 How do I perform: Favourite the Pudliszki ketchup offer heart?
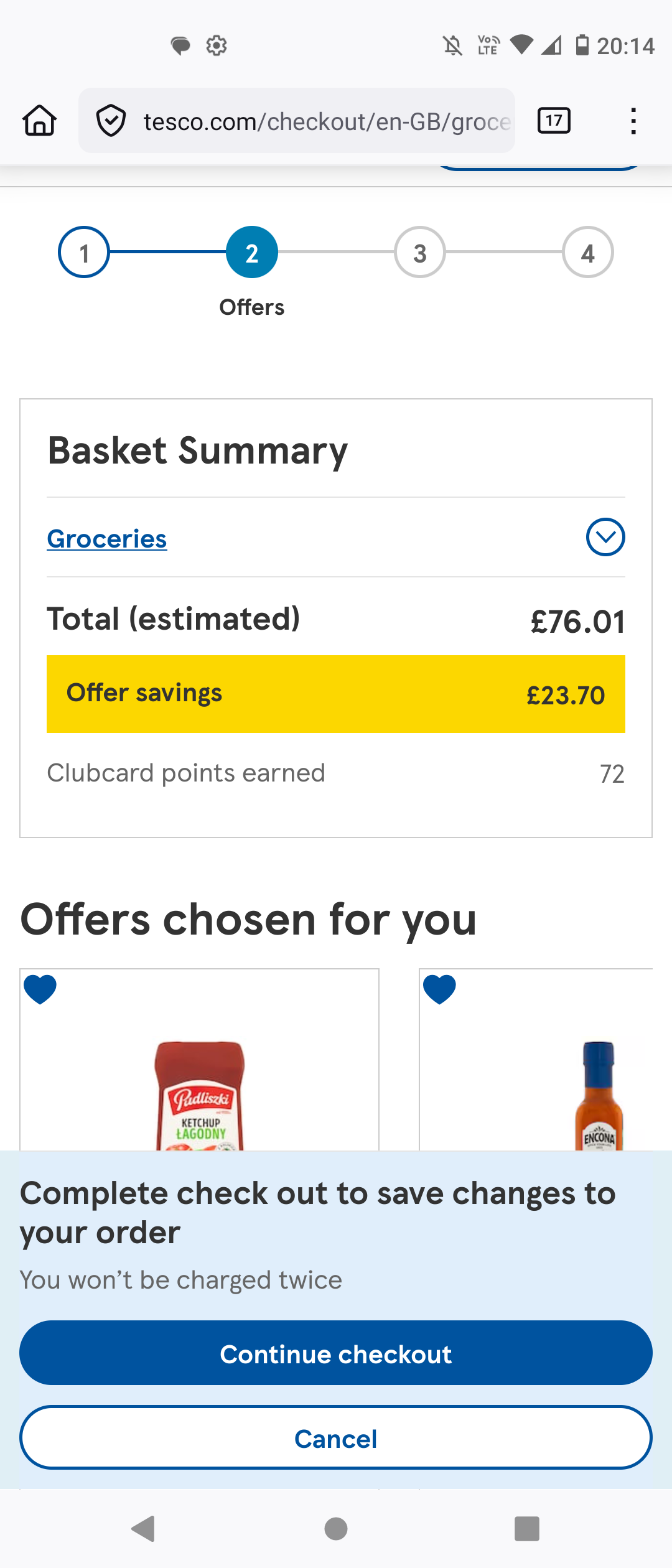tap(40, 989)
